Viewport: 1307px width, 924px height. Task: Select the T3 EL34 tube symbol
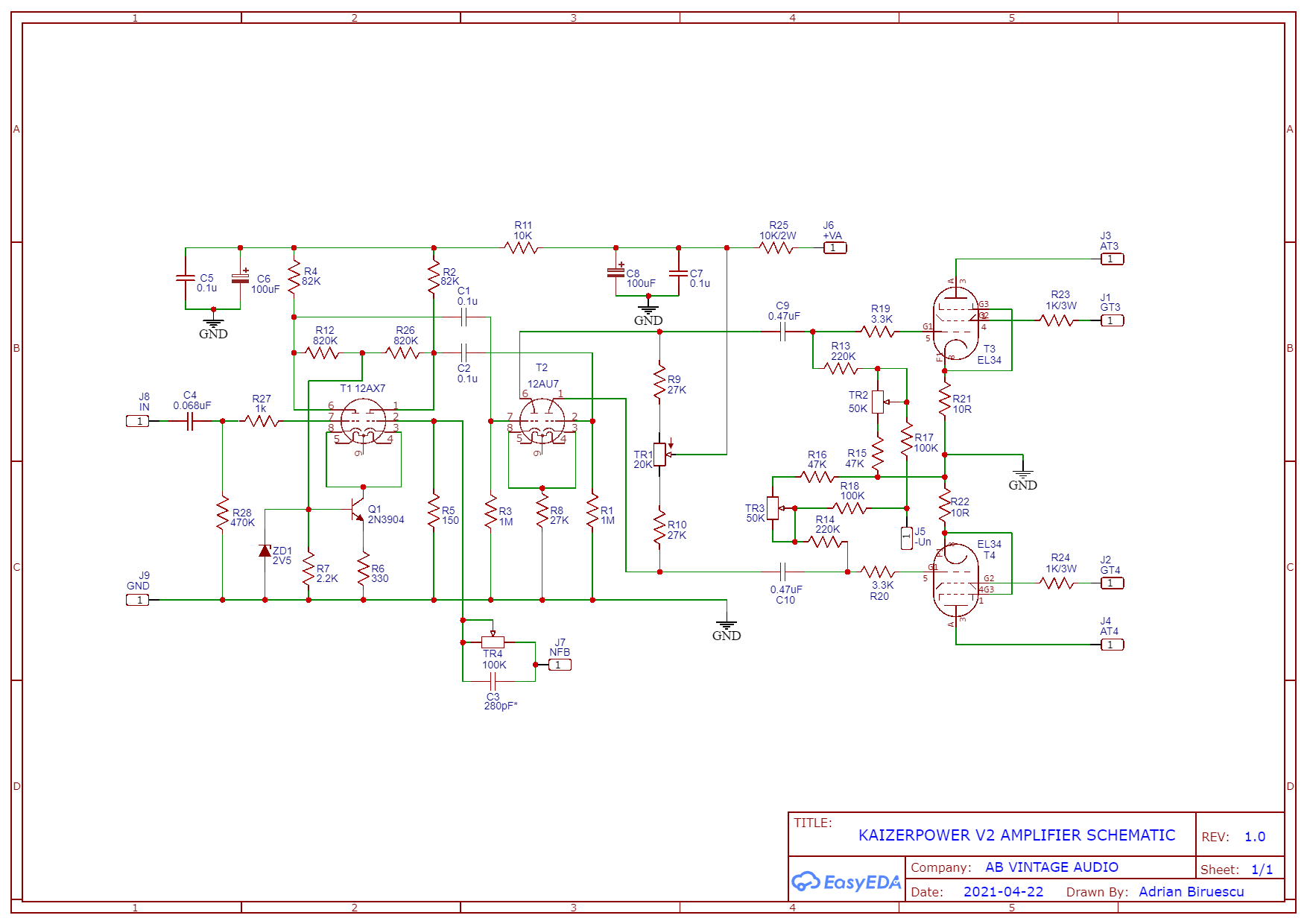click(956, 325)
